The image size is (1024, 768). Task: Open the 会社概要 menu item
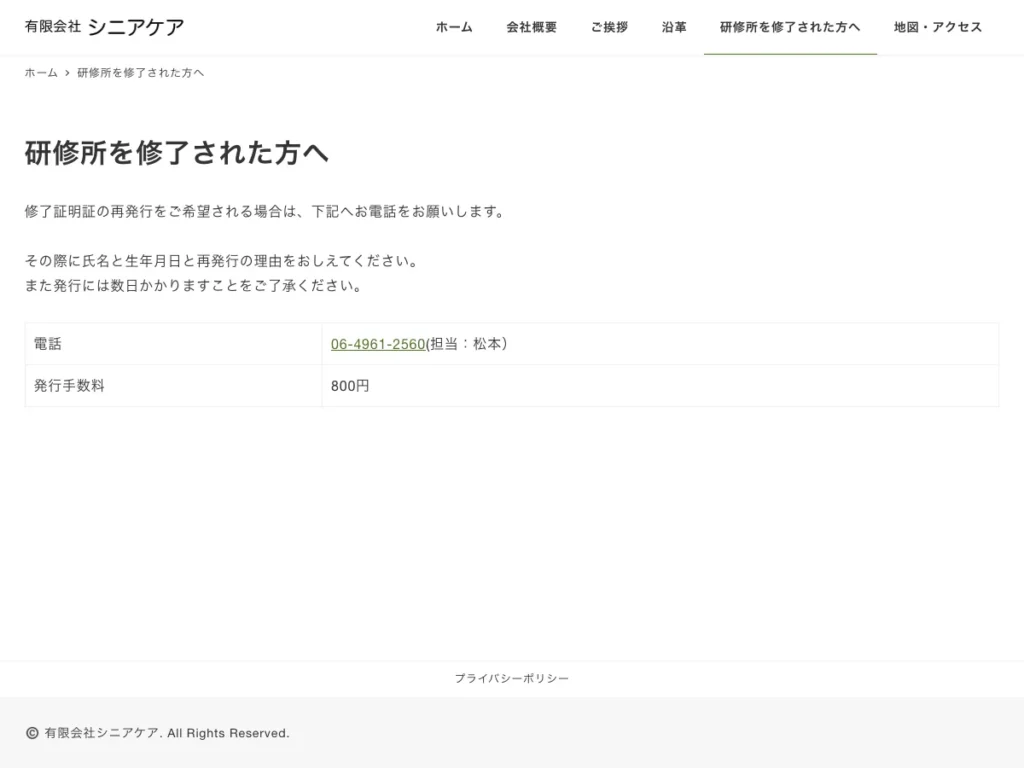point(532,27)
